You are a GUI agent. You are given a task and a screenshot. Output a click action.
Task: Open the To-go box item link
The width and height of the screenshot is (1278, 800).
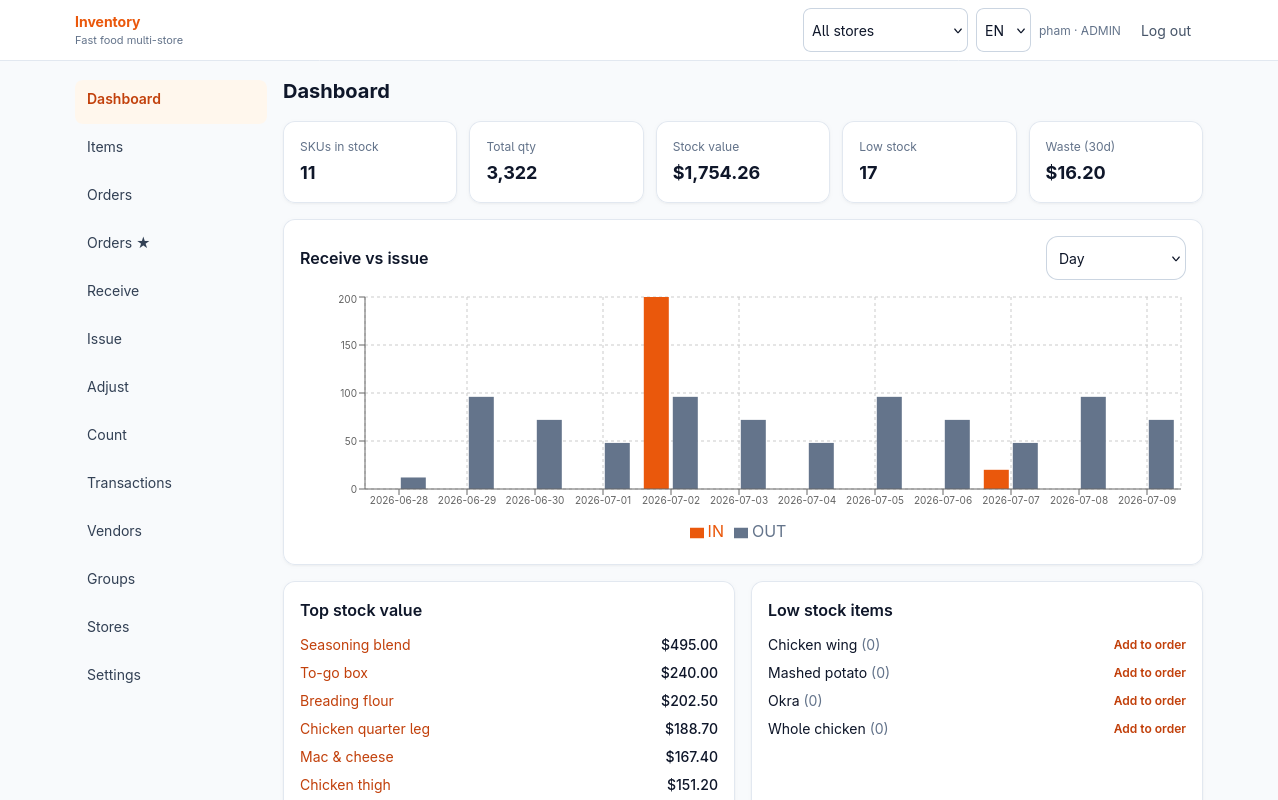[334, 673]
